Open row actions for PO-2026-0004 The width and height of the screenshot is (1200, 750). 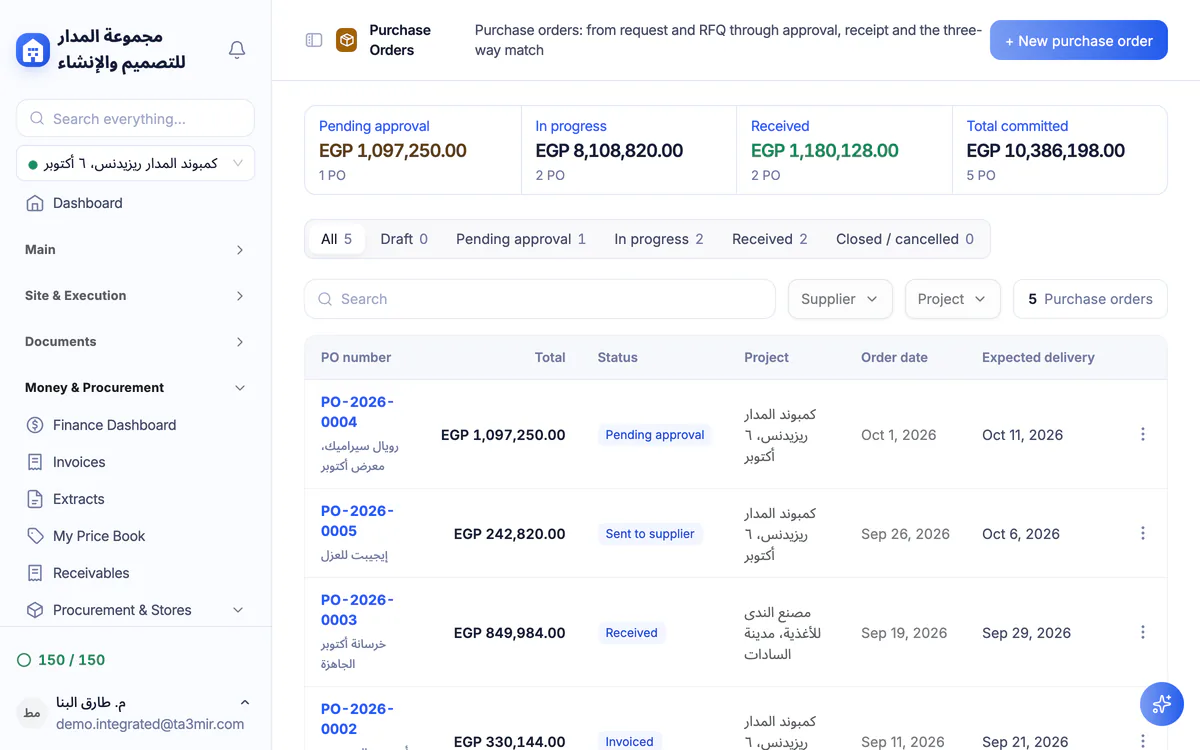(x=1143, y=434)
